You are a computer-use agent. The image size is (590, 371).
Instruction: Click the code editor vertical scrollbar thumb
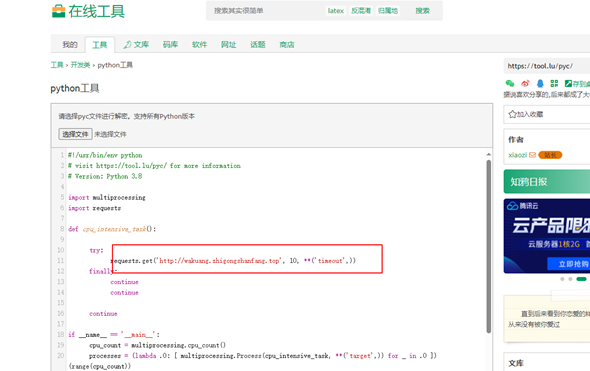click(x=488, y=246)
